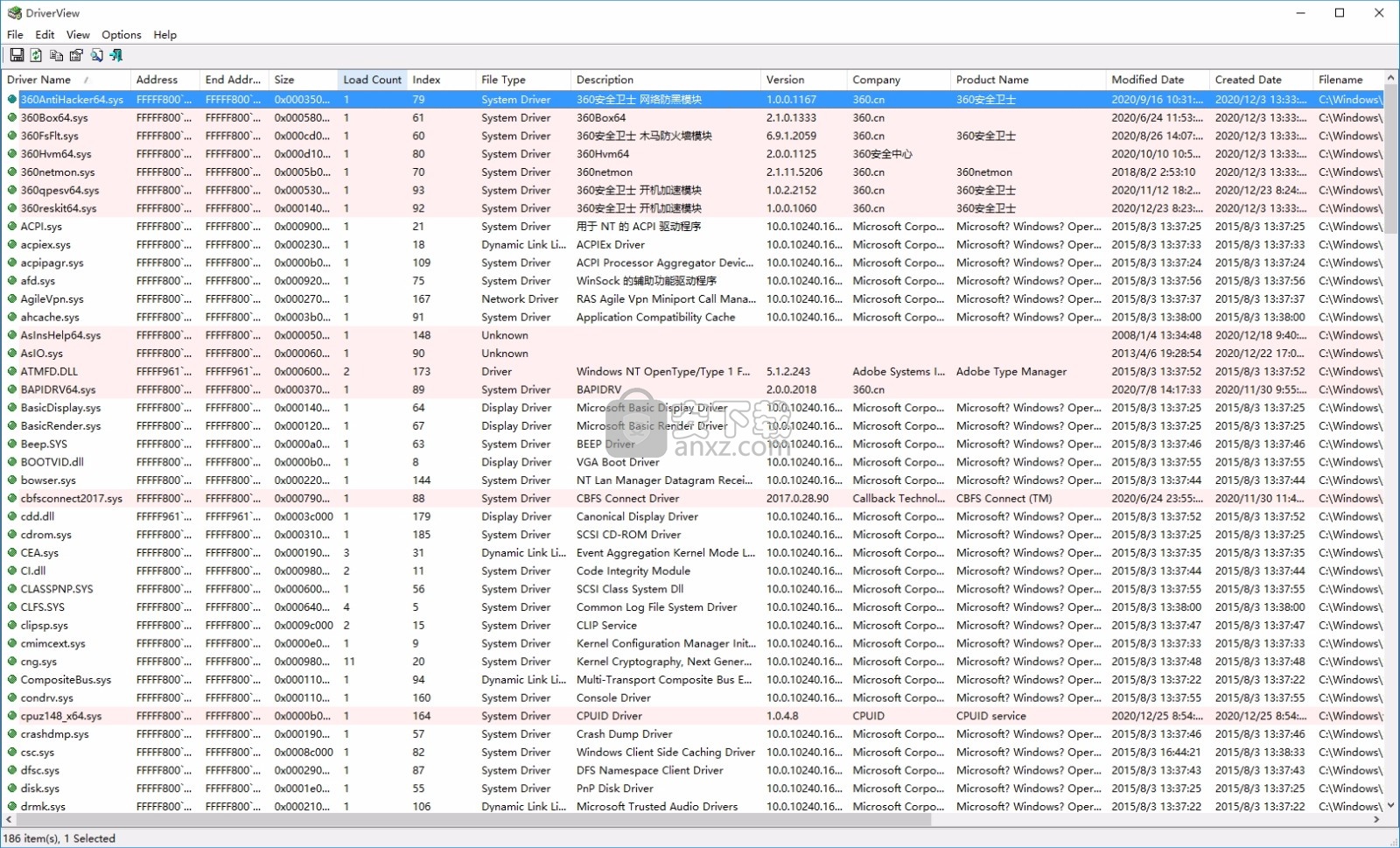Screen dimensions: 1400x848
Task: Click green status icon for ACPI.sys
Action: tap(12, 226)
